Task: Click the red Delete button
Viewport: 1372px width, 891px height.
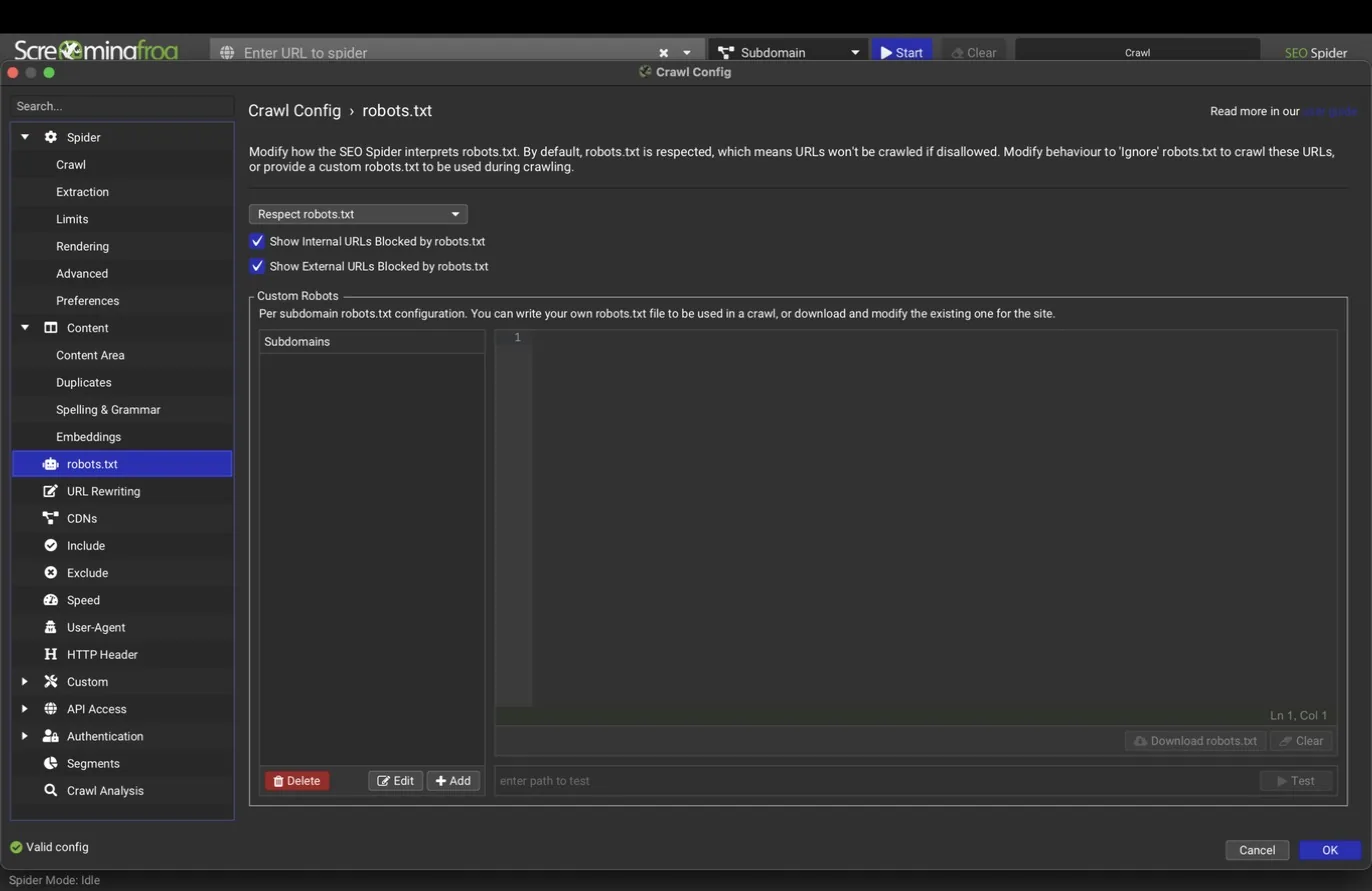Action: click(297, 781)
